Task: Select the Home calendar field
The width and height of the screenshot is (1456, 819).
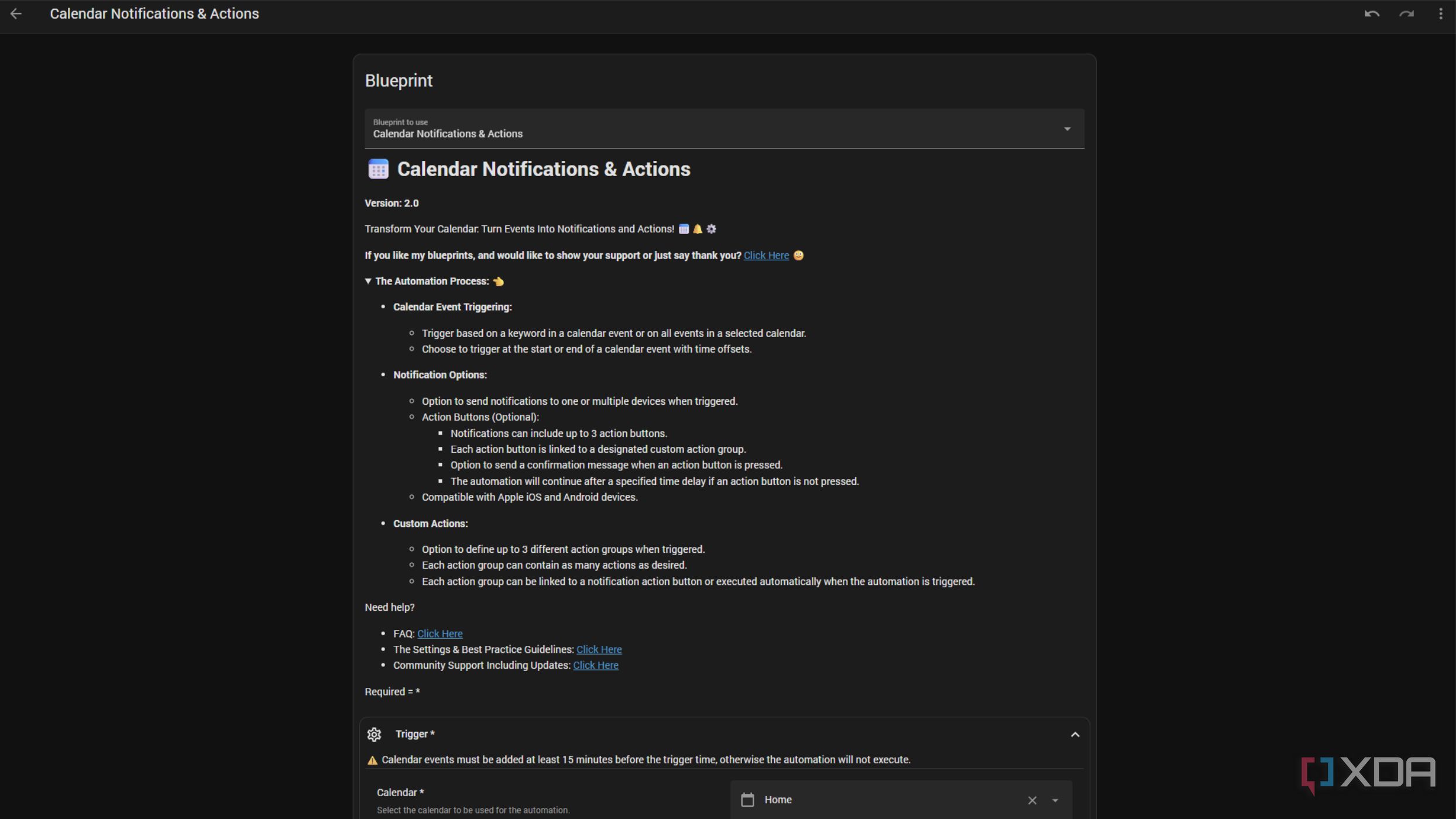Action: 901,800
